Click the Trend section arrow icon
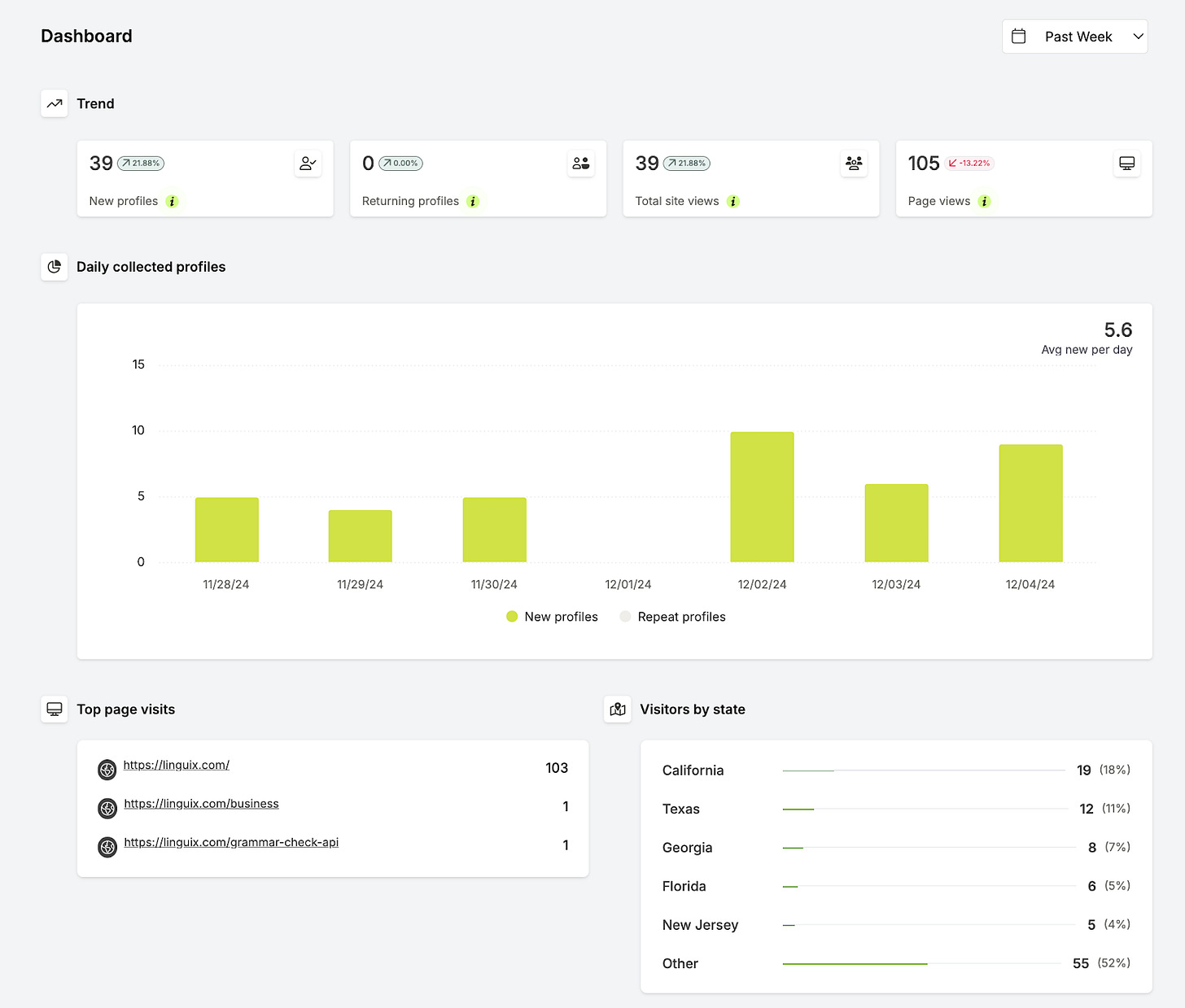The image size is (1185, 1008). [55, 104]
